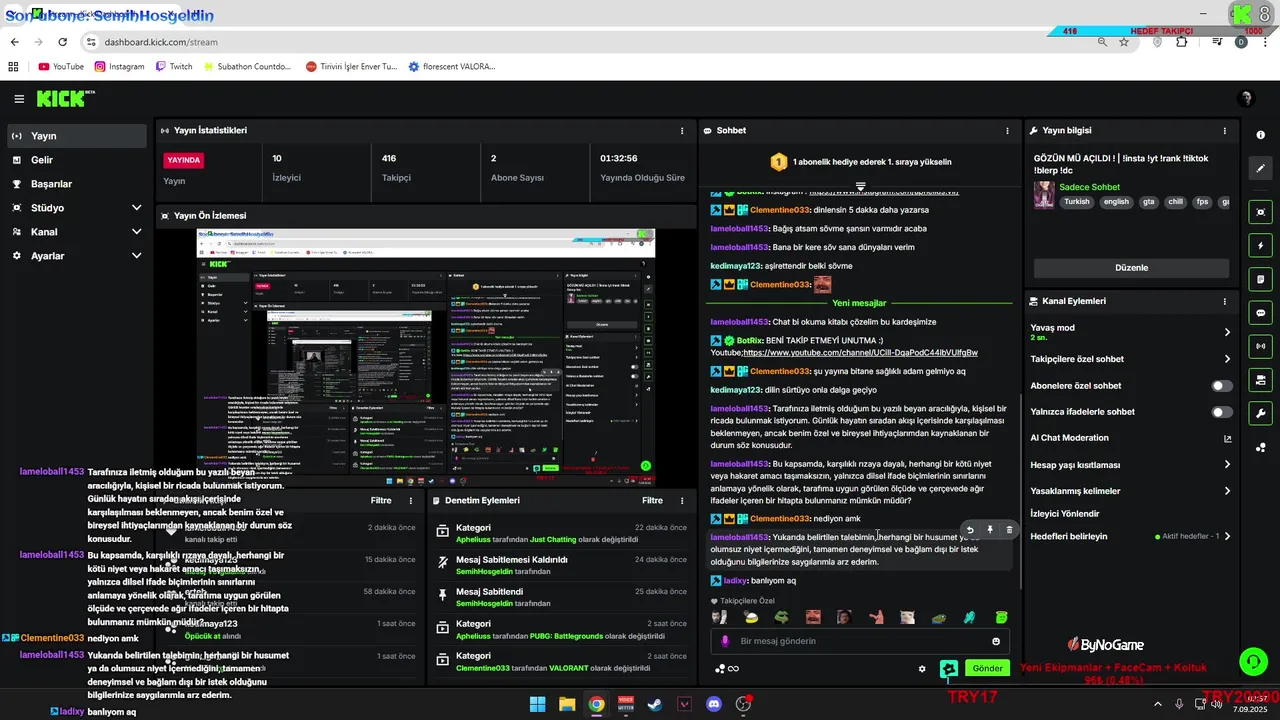Open Yayın bilgisi panel options menu
Screen dimensions: 1280x720
[1224, 131]
